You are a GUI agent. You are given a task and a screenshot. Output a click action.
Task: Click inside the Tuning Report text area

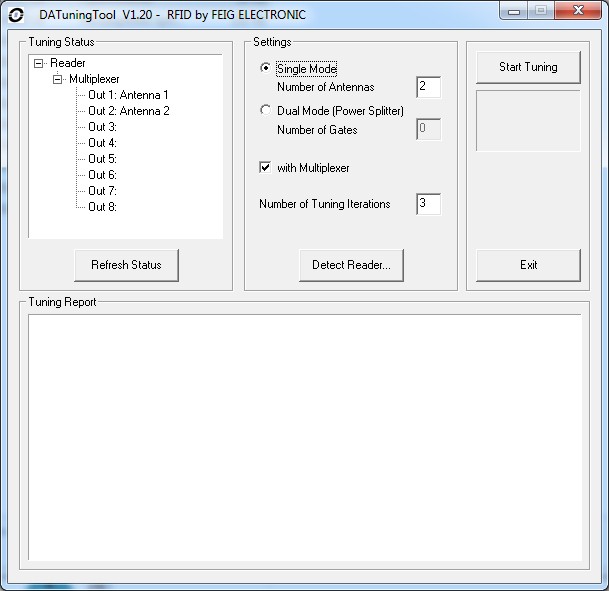click(x=304, y=437)
